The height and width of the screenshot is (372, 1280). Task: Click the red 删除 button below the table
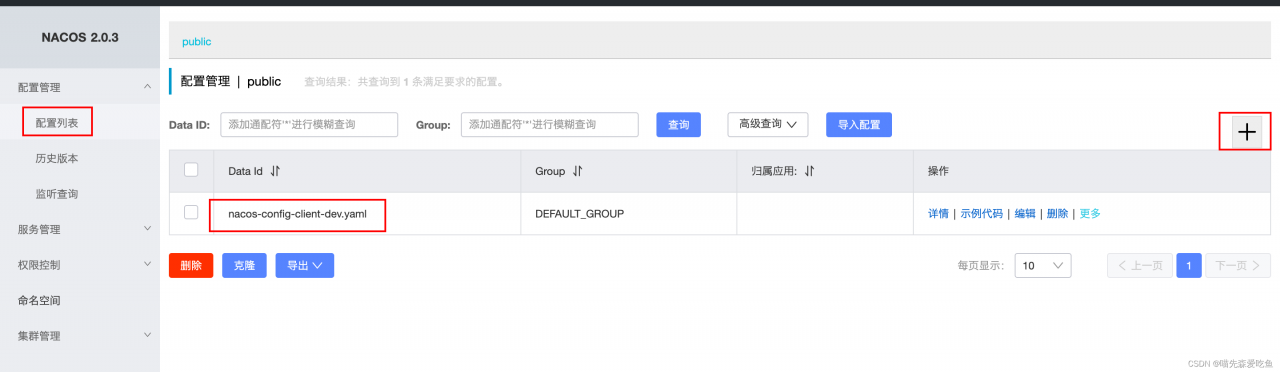point(190,265)
